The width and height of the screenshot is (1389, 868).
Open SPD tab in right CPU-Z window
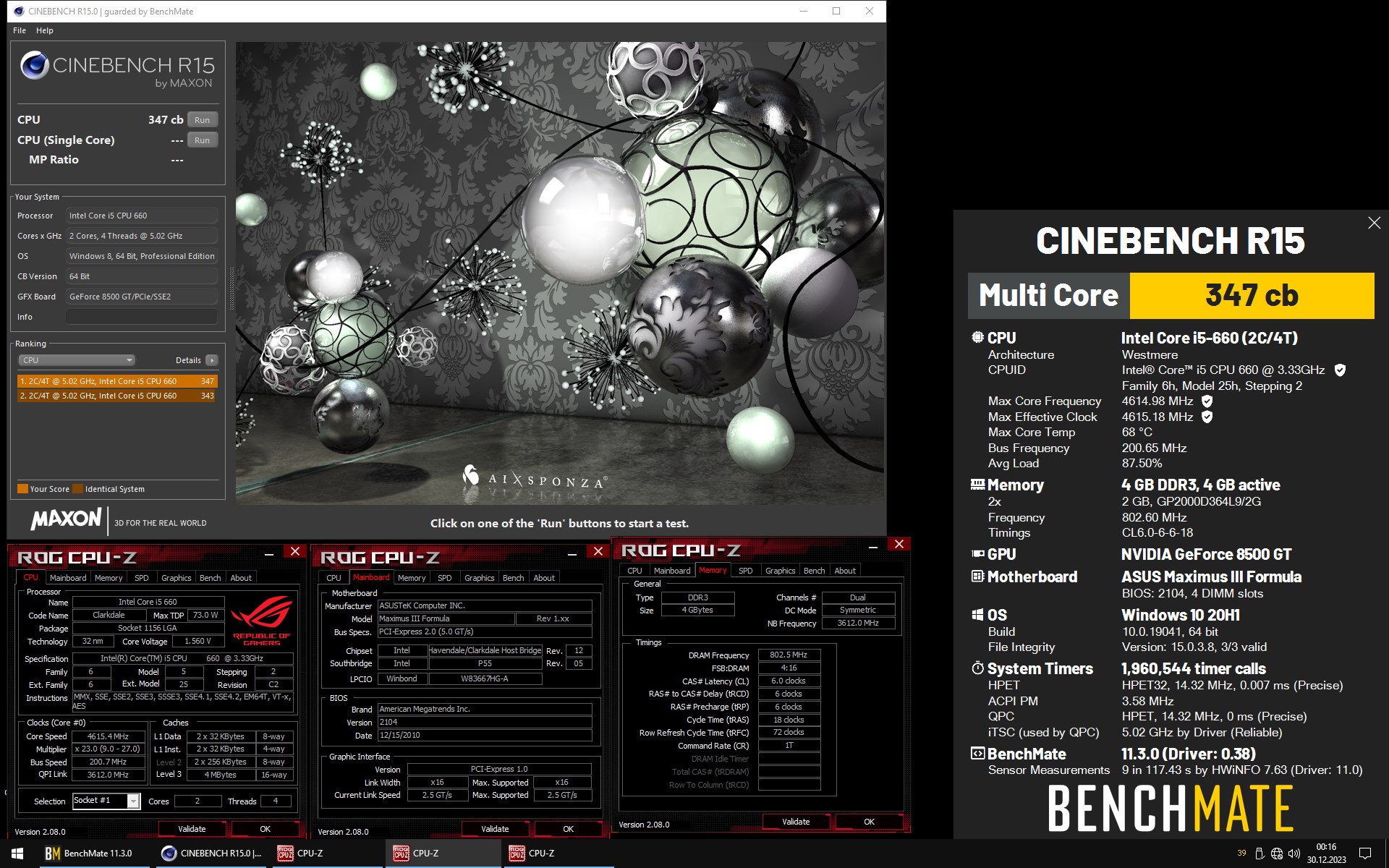point(746,571)
